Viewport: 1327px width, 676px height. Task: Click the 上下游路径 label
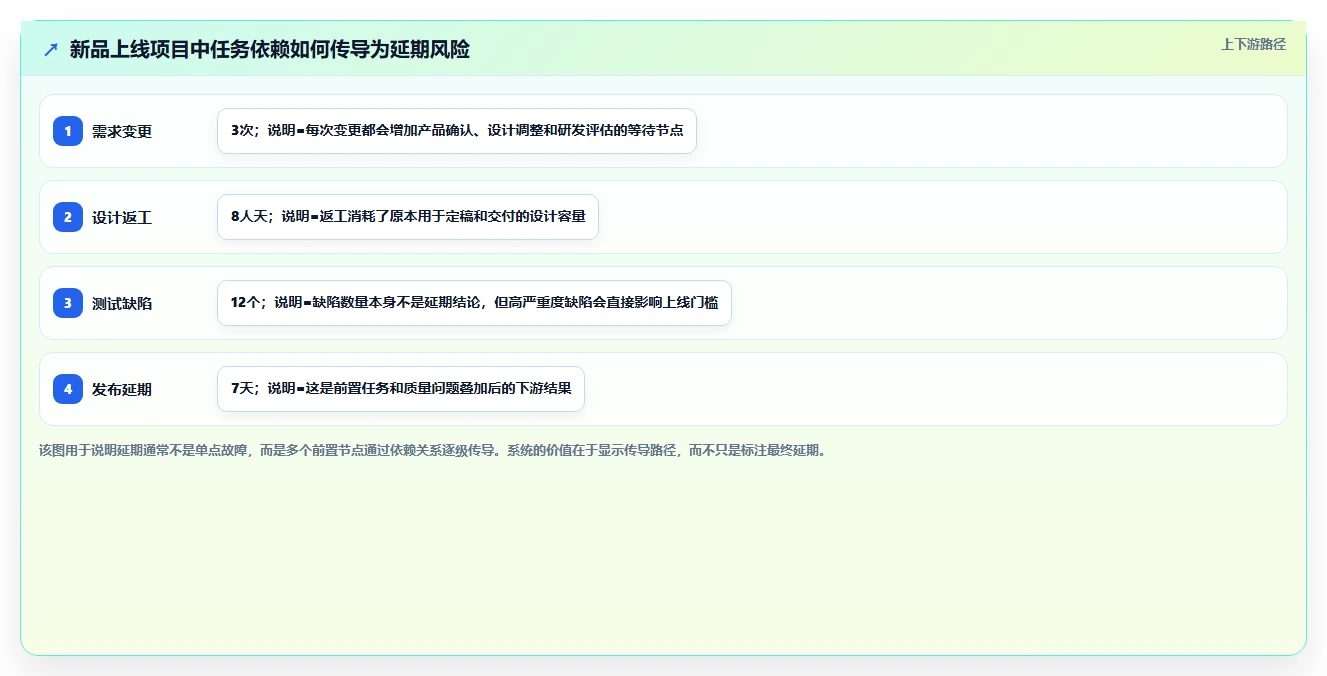pyautogui.click(x=1253, y=45)
